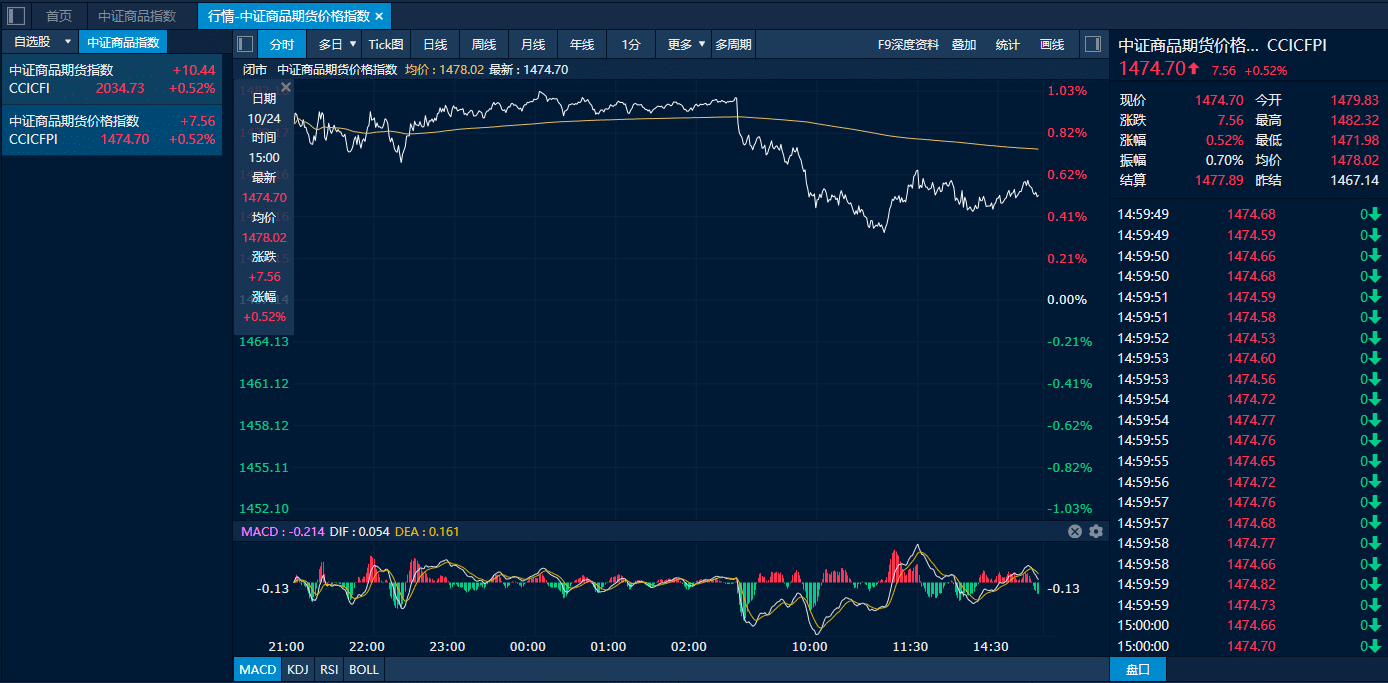This screenshot has height=683, width=1388.
Task: Open MACD indicator settings gear
Action: pos(1096,531)
